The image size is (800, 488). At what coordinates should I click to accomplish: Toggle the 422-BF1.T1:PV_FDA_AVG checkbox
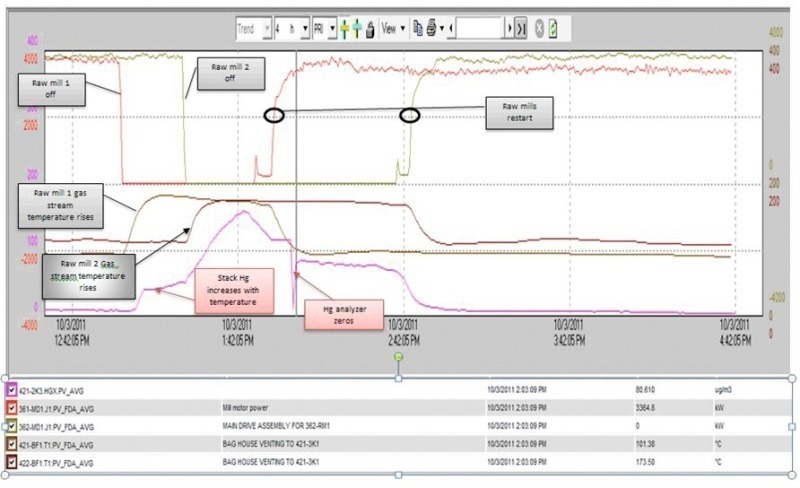pyautogui.click(x=11, y=462)
